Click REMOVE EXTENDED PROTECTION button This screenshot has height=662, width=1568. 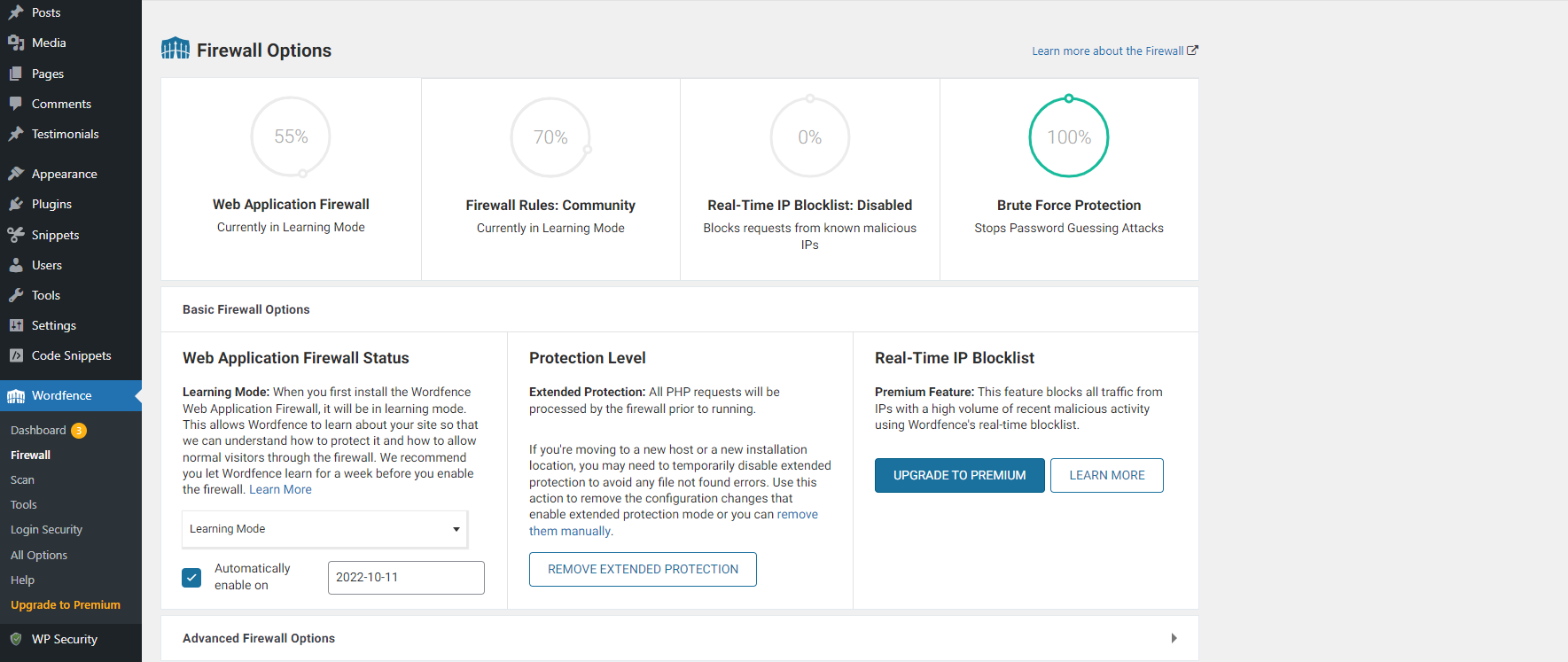coord(643,569)
